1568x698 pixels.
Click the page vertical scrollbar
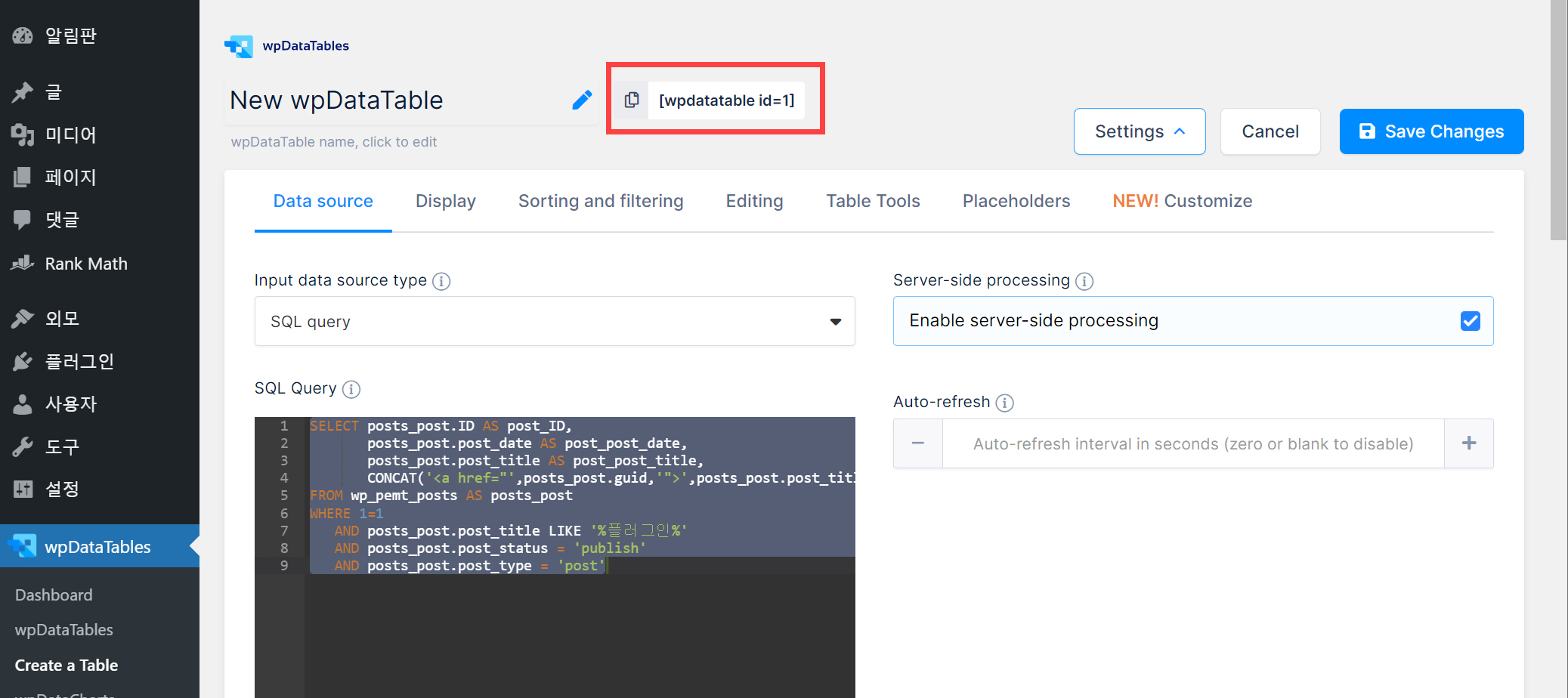1559,121
